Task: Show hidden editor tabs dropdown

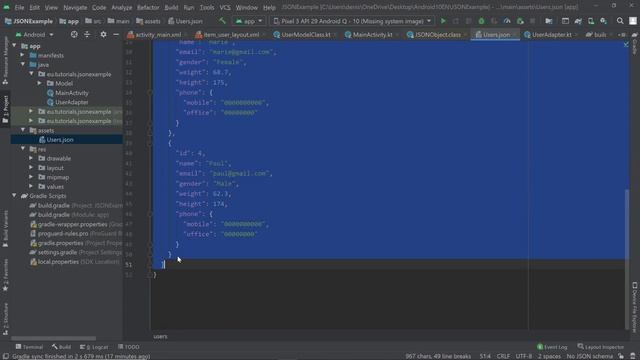Action: pos(622,35)
